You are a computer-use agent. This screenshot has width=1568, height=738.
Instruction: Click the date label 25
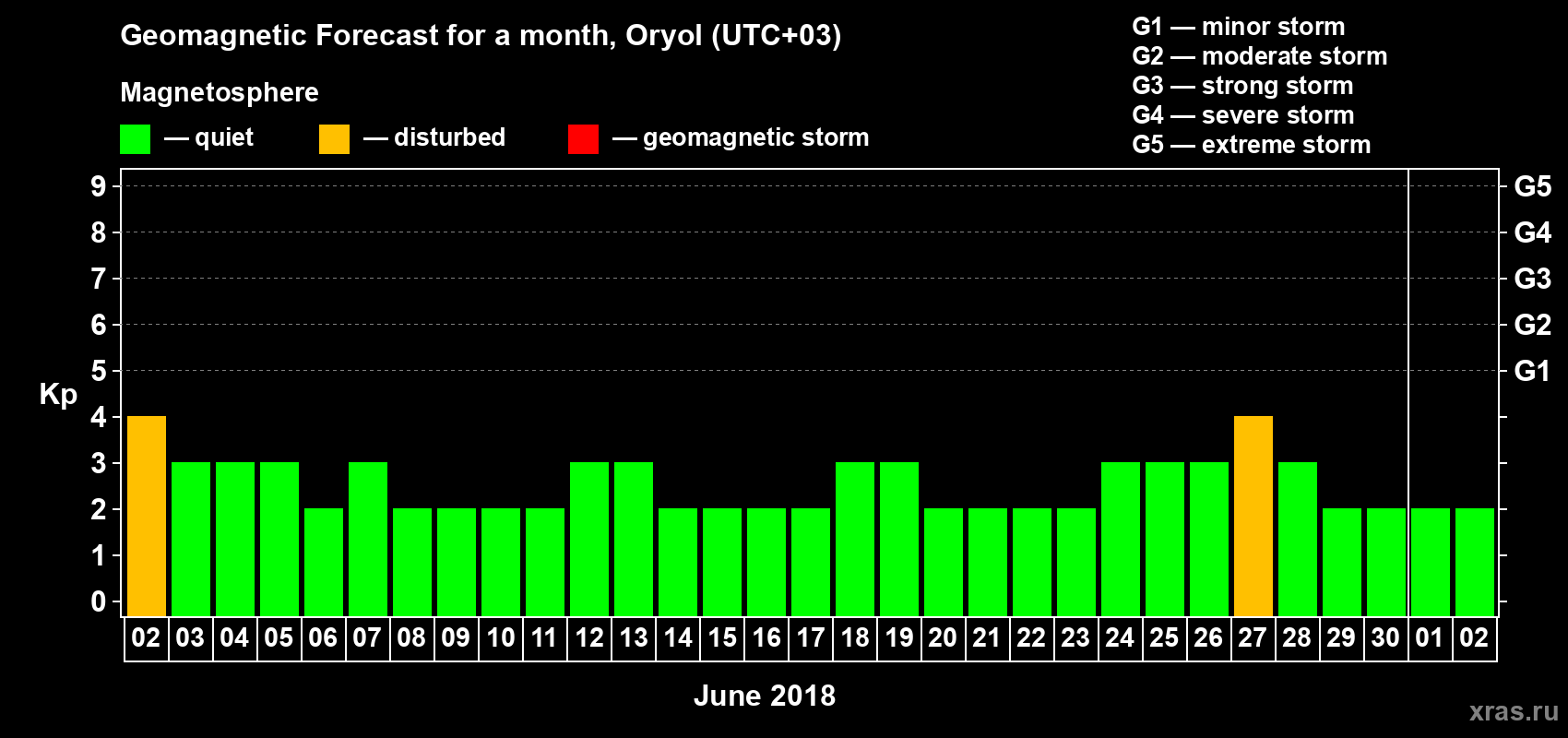pos(1164,637)
